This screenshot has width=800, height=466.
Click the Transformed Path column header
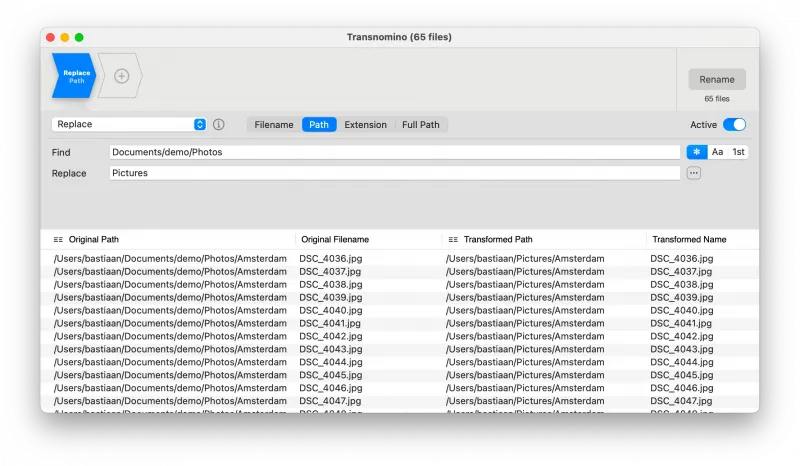498,239
